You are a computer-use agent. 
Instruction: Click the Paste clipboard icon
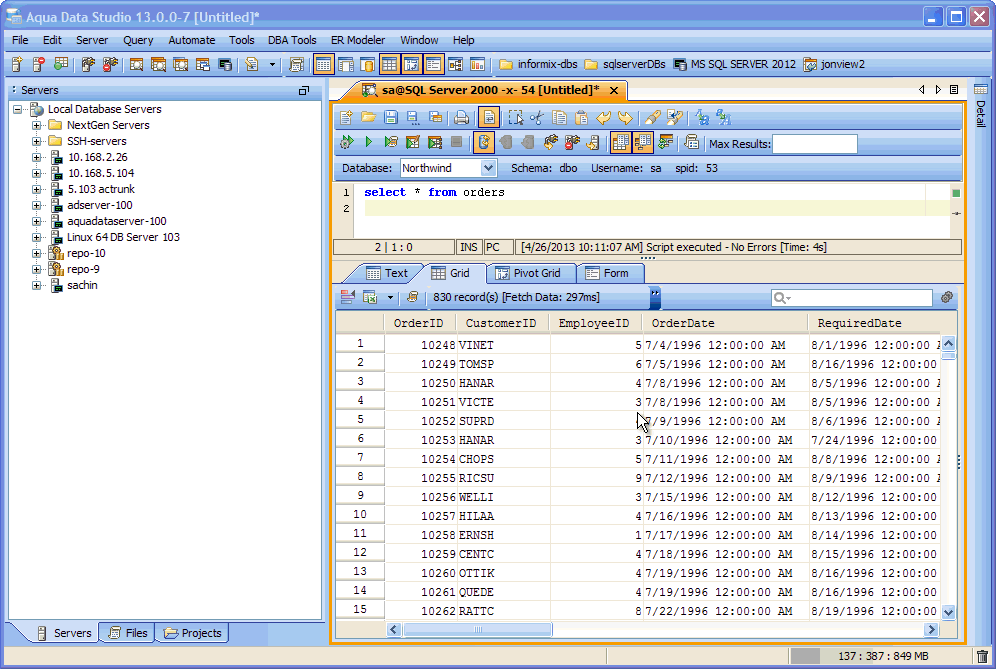point(581,118)
